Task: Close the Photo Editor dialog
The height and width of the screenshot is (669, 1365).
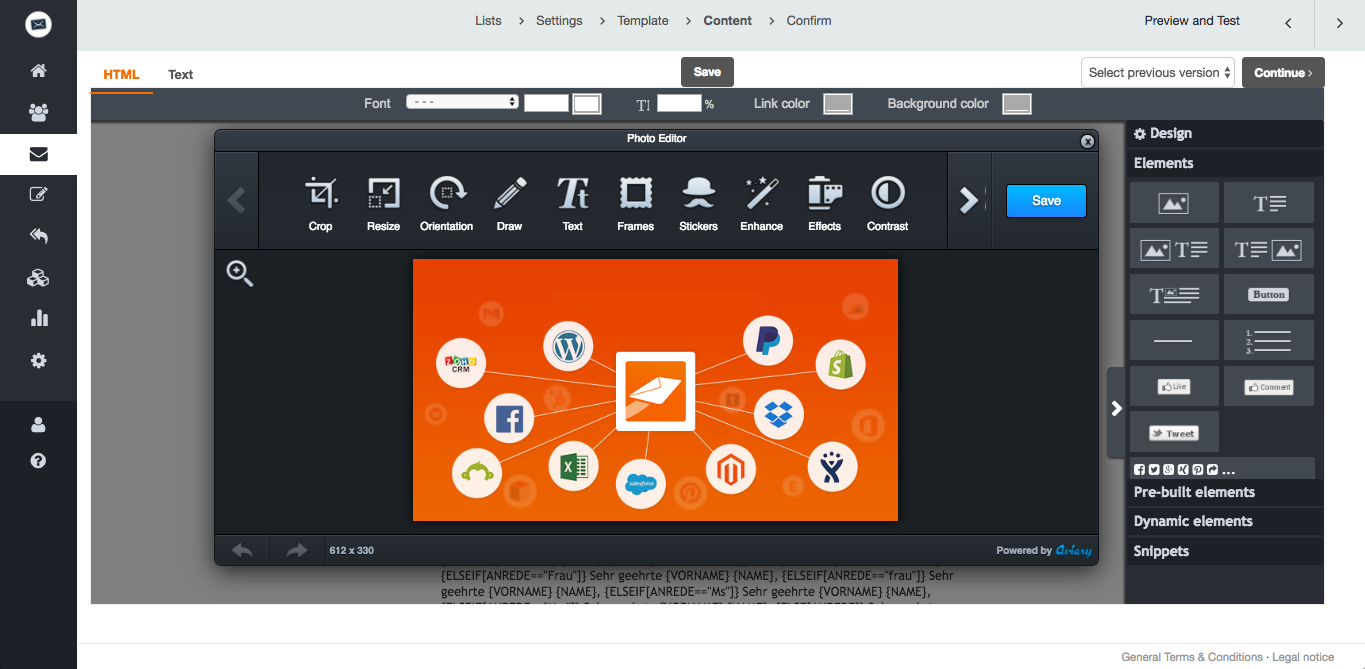Action: [1087, 142]
